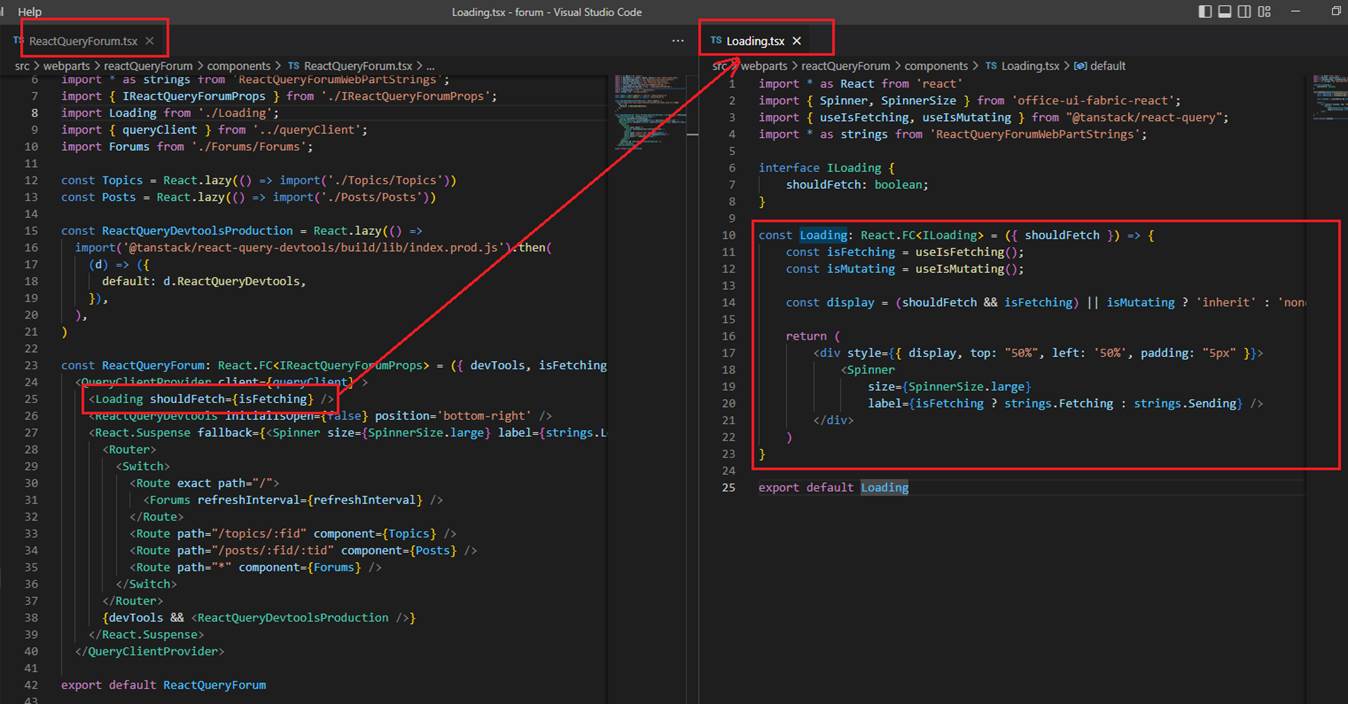Click the left editor's minimap code preview
The width and height of the screenshot is (1348, 704).
(x=635, y=100)
